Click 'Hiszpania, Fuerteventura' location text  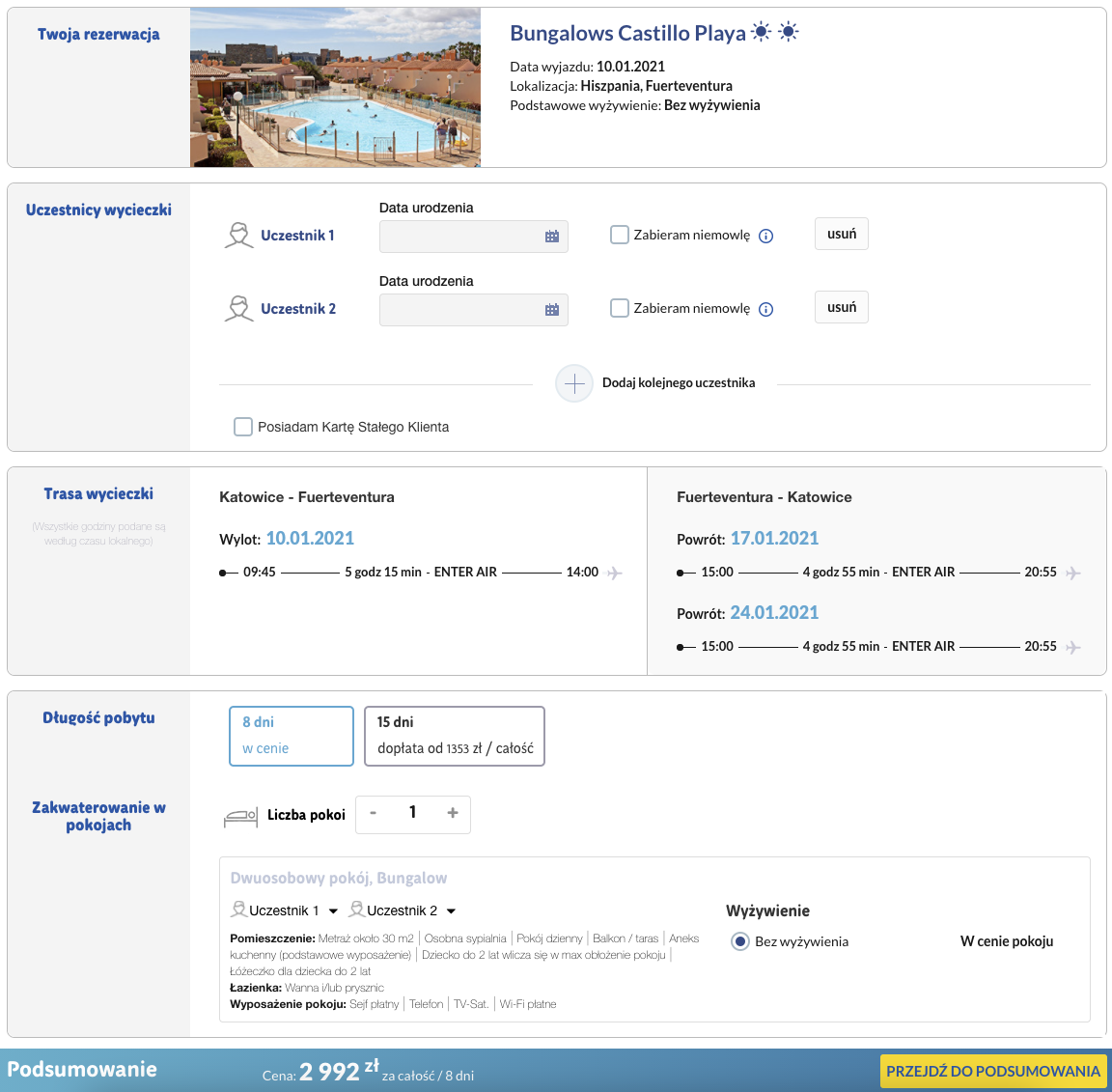click(x=656, y=86)
